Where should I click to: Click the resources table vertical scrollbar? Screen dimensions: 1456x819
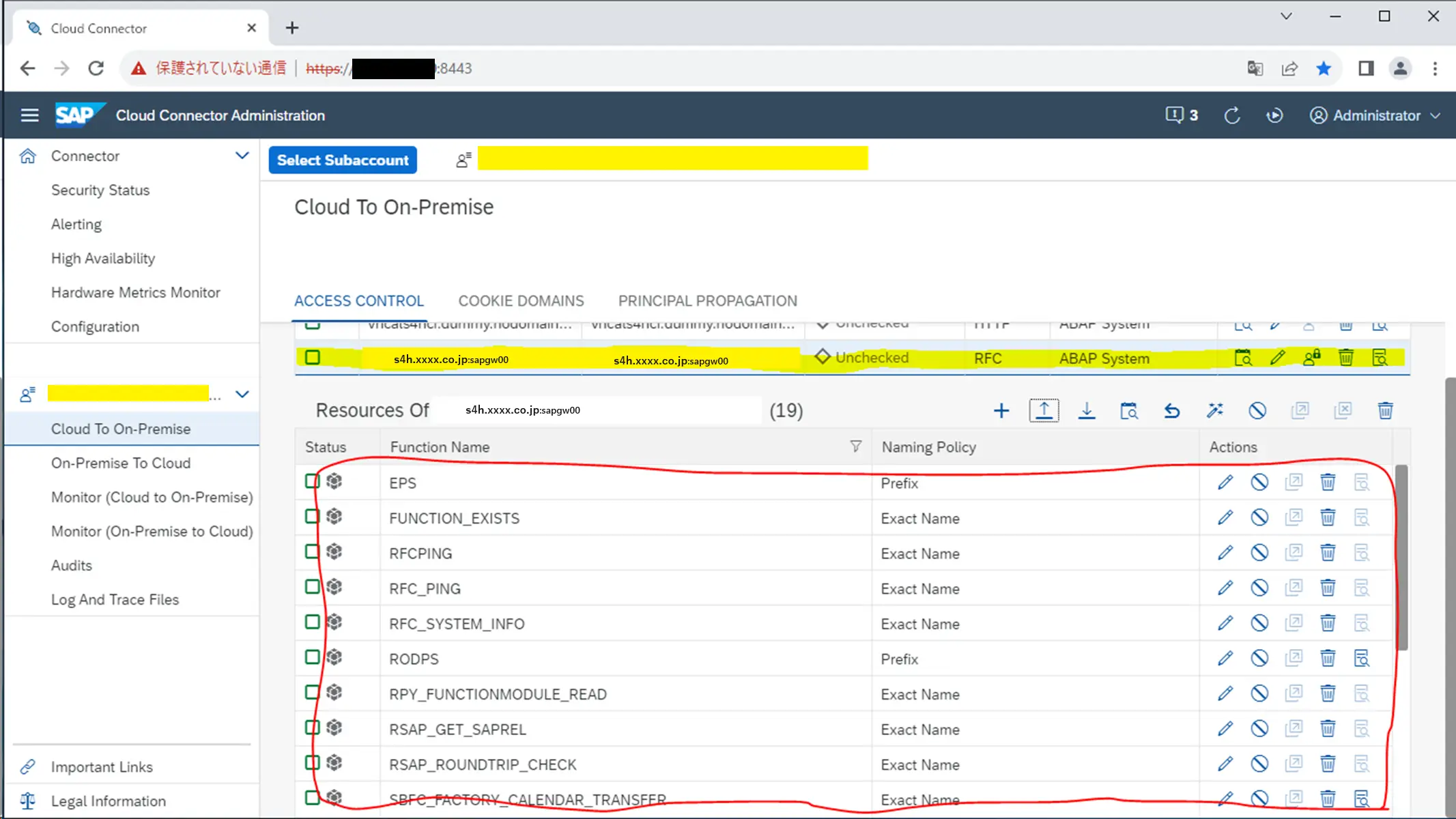click(x=1401, y=557)
